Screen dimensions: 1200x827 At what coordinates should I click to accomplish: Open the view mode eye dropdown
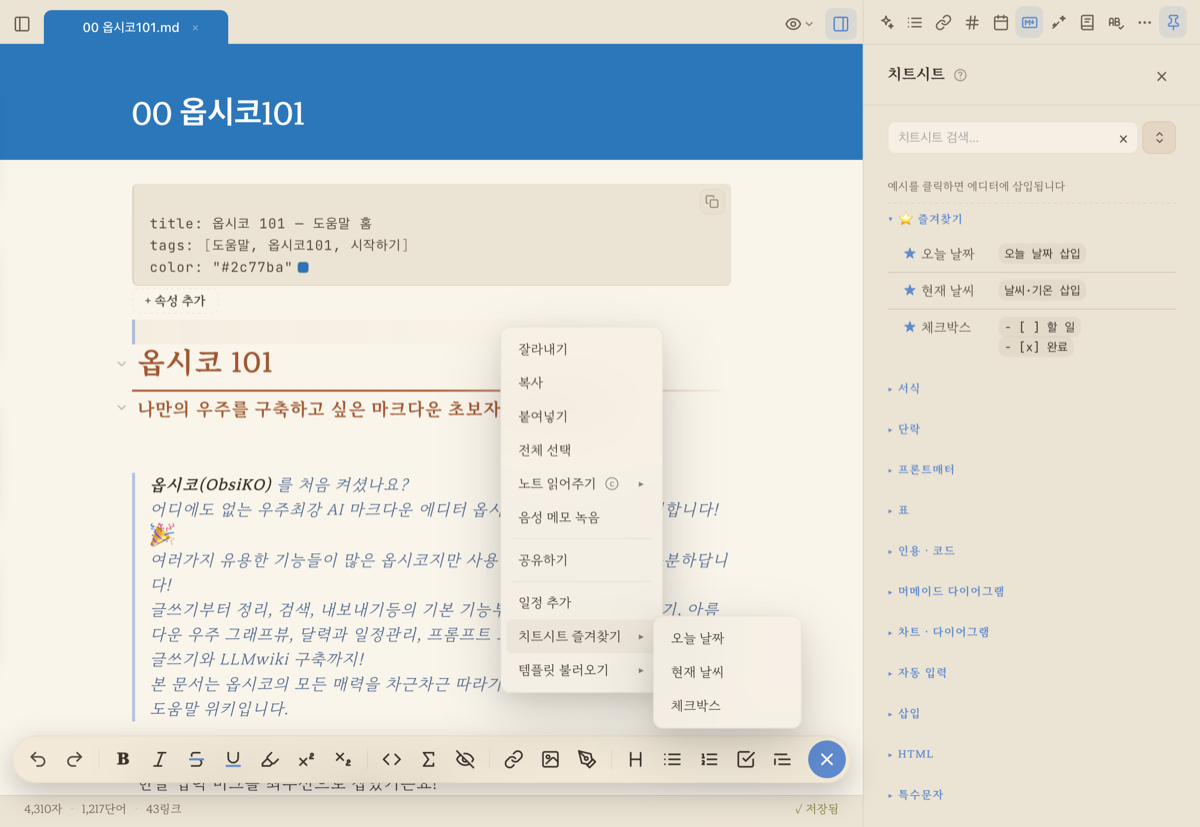tap(799, 24)
